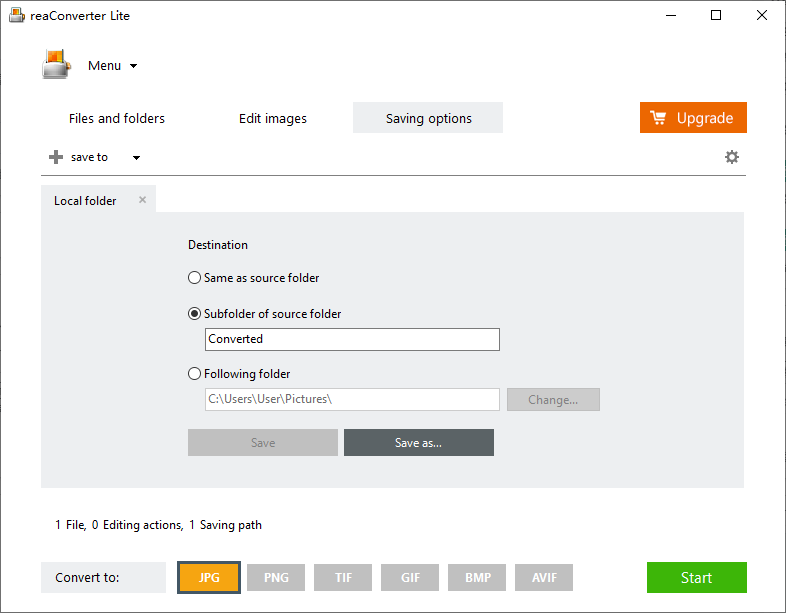Click the Destination heading text
The image size is (786, 613).
(x=218, y=245)
